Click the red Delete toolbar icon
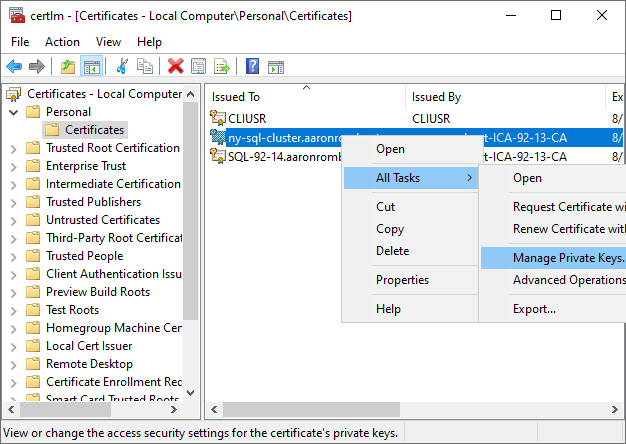626x444 pixels. tap(176, 66)
